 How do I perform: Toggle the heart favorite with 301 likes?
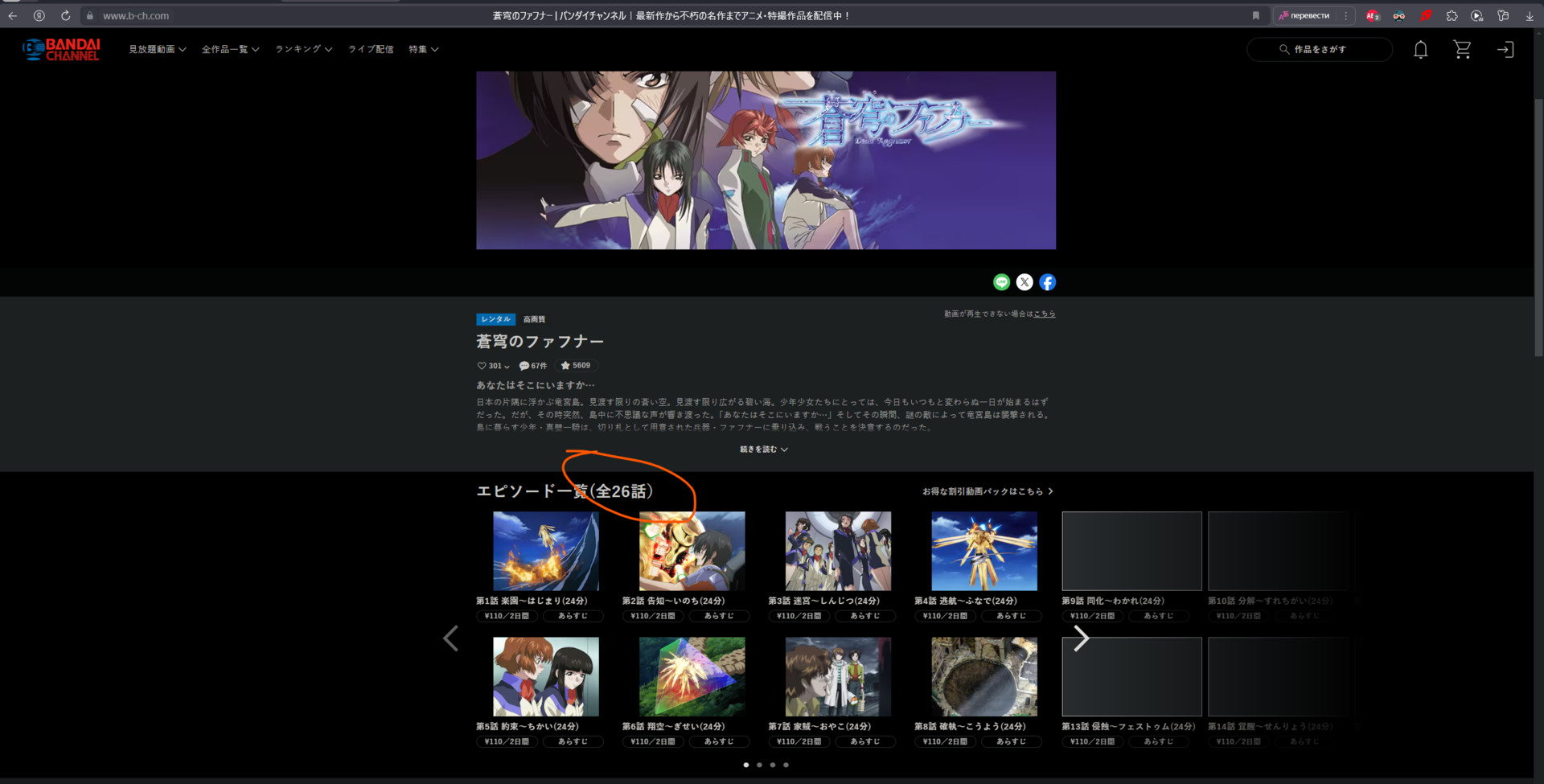(x=482, y=366)
